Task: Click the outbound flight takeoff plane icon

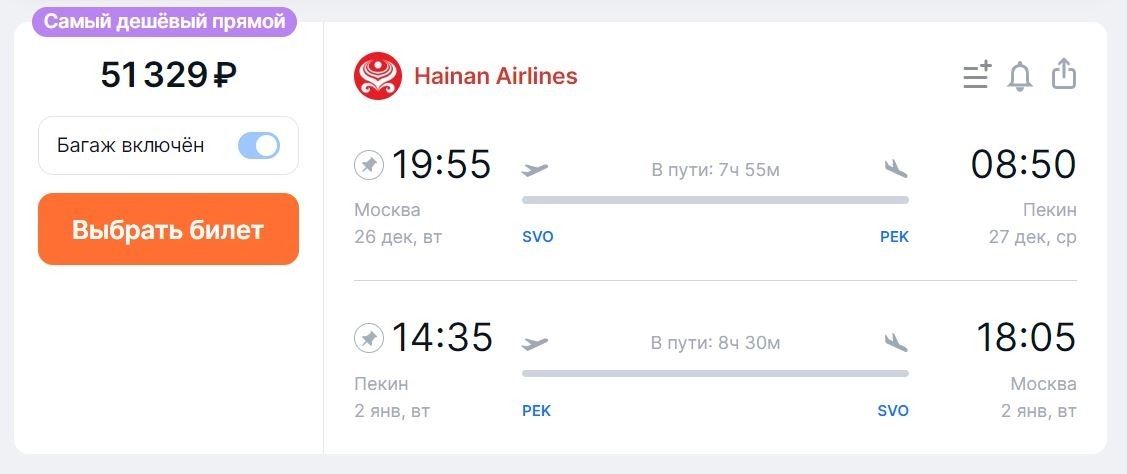Action: click(x=535, y=170)
